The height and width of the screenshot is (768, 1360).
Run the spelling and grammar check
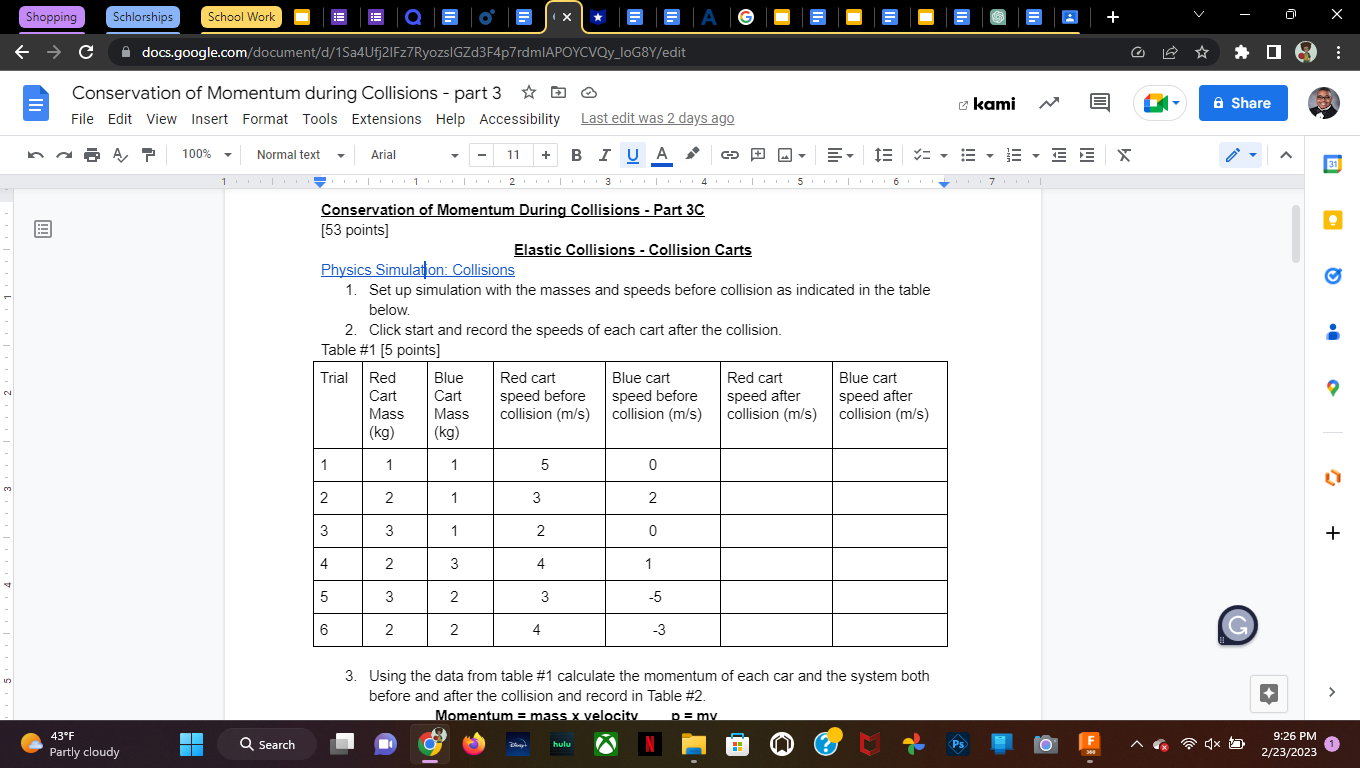(x=120, y=155)
